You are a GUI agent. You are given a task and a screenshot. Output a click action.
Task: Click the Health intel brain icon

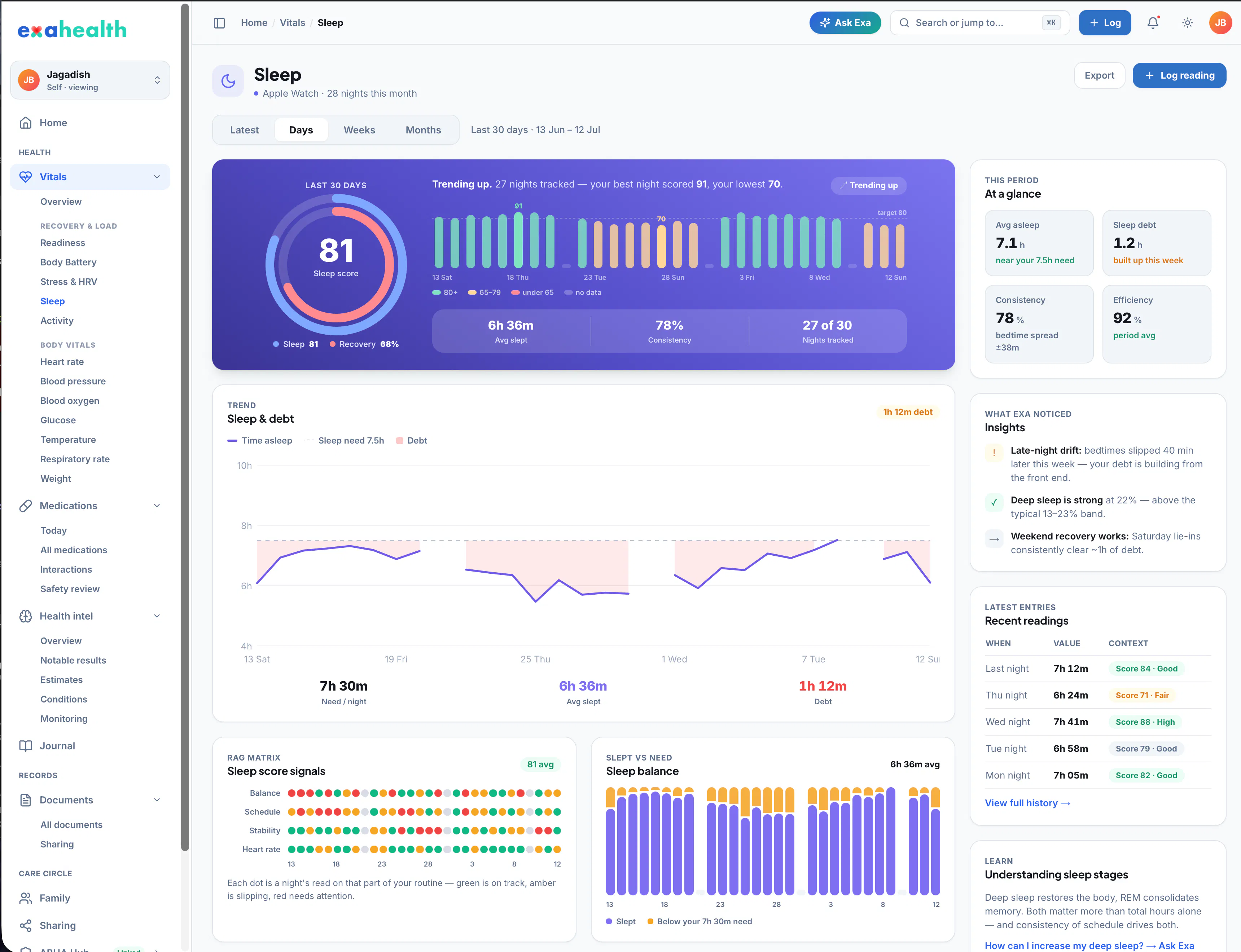pos(26,616)
